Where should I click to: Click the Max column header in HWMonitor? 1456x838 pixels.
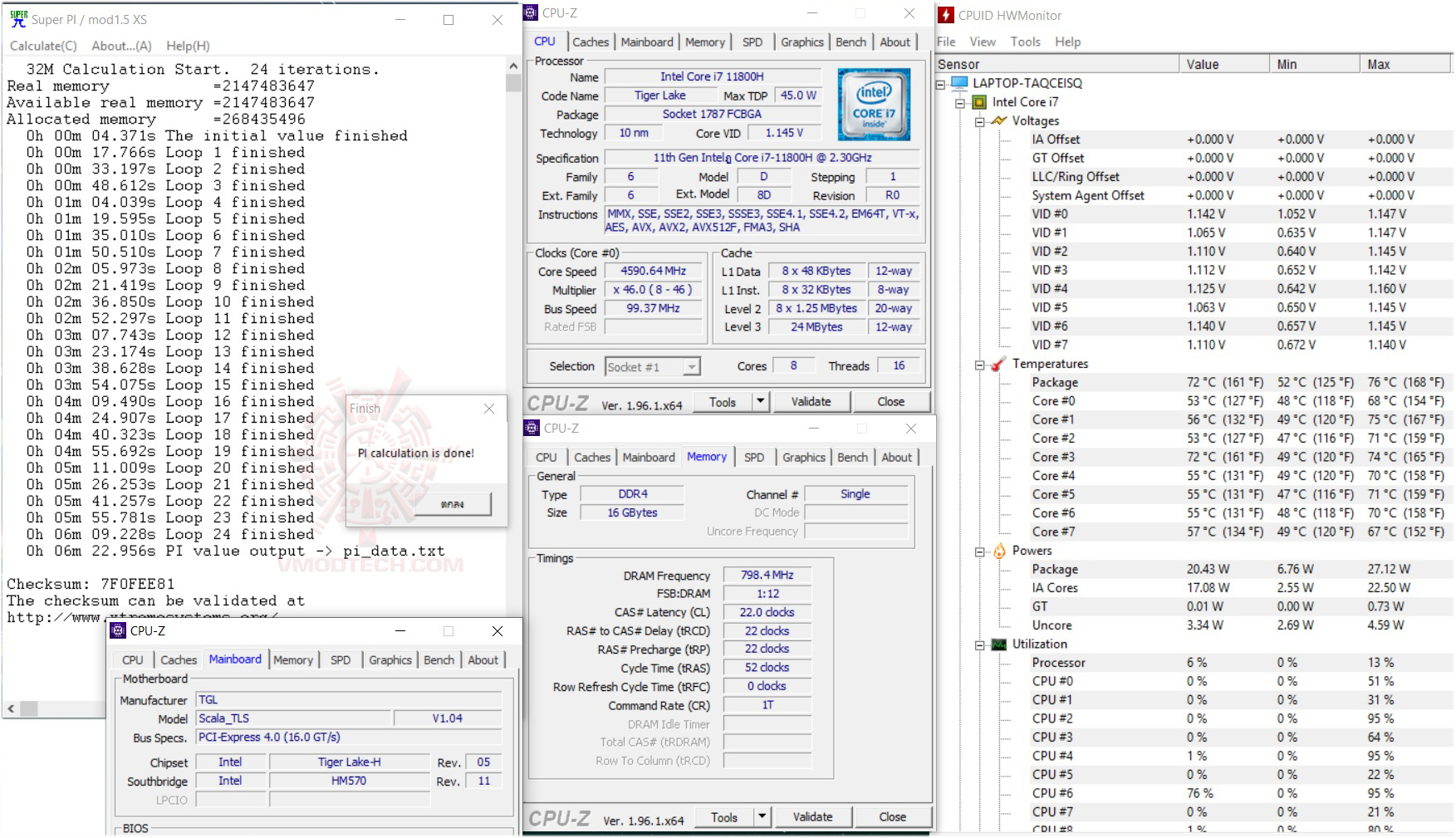tap(1406, 64)
